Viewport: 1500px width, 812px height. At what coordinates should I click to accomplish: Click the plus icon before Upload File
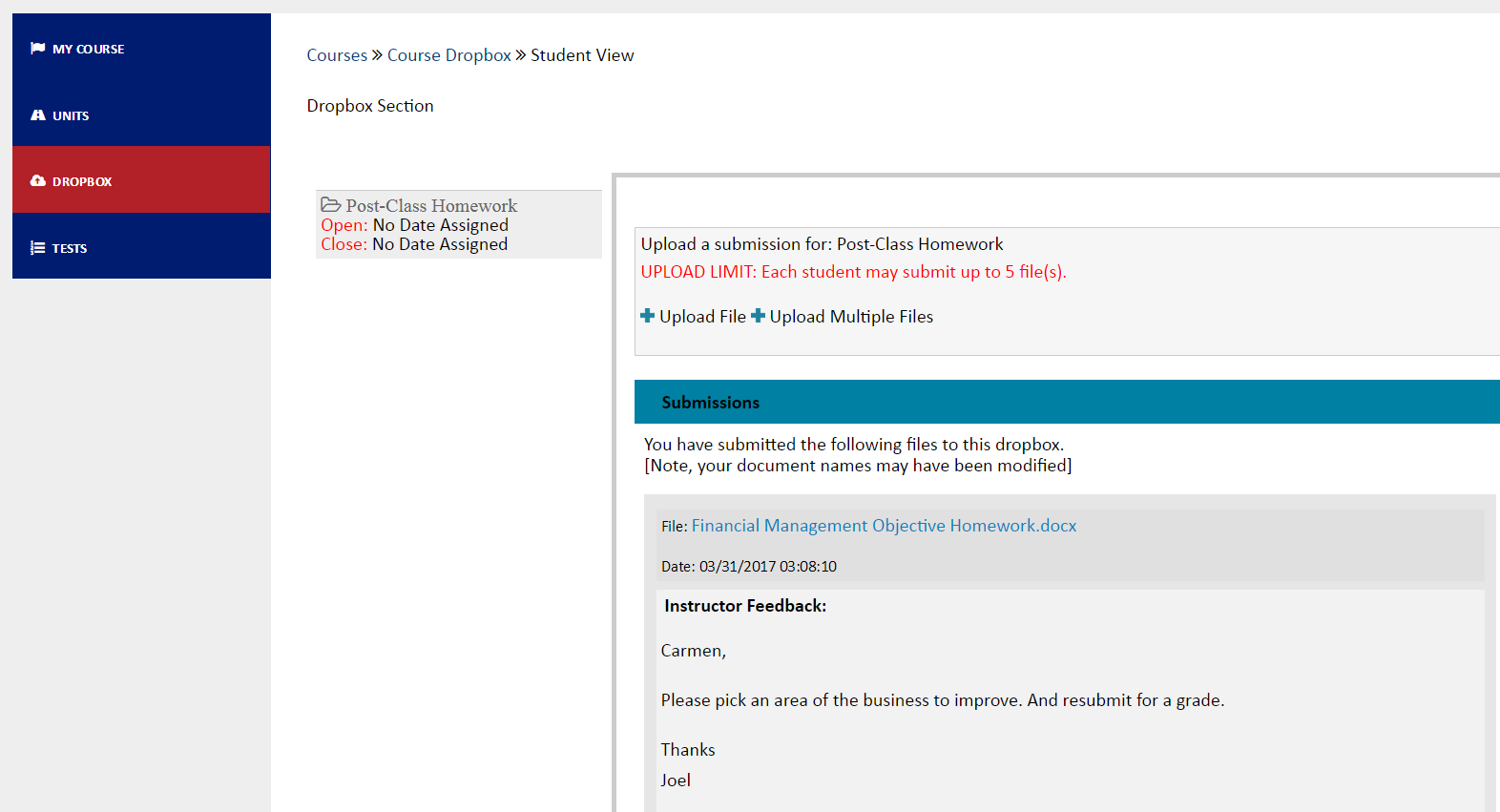pyautogui.click(x=648, y=316)
